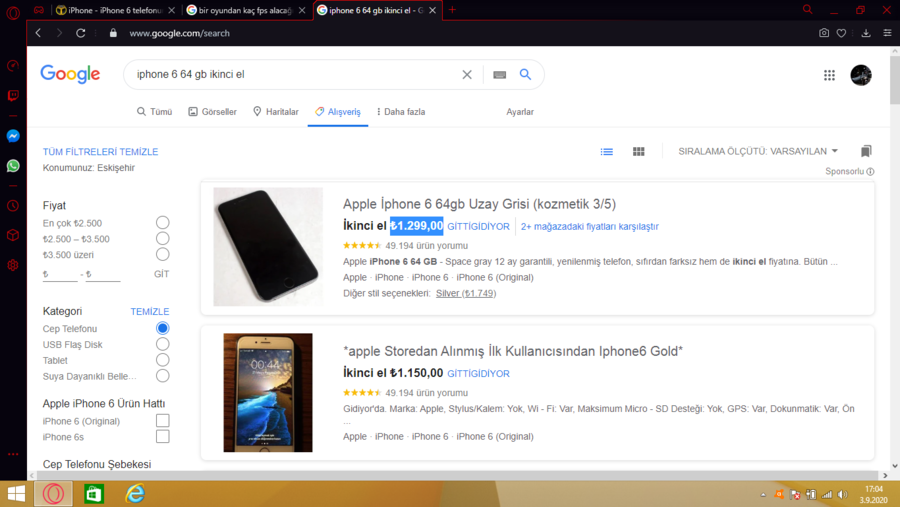
Task: Open sidebar three-dots setup menu
Action: [x=13, y=454]
